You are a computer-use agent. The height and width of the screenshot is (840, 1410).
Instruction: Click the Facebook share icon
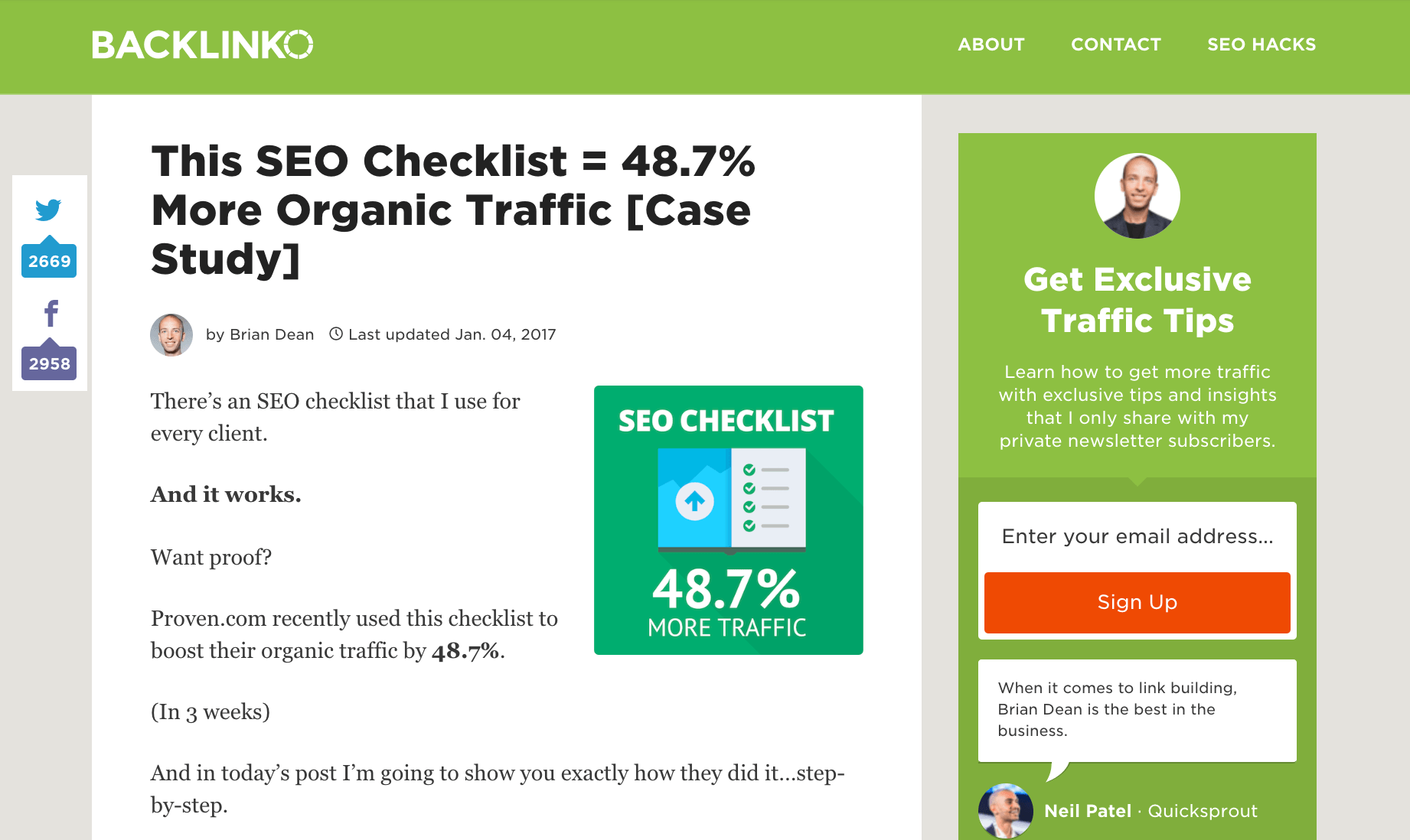tap(51, 314)
